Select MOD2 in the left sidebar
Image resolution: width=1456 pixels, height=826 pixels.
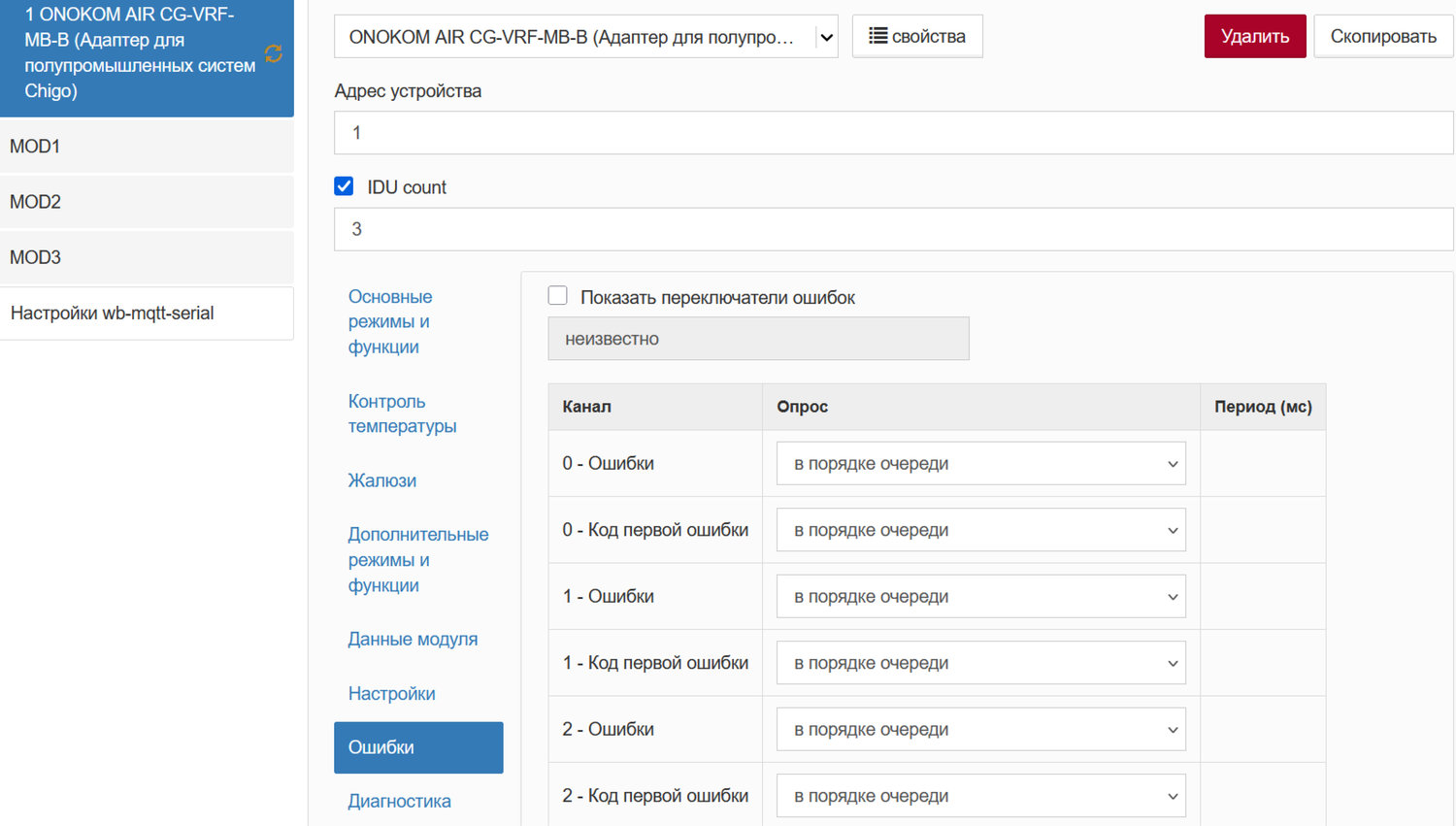click(146, 202)
